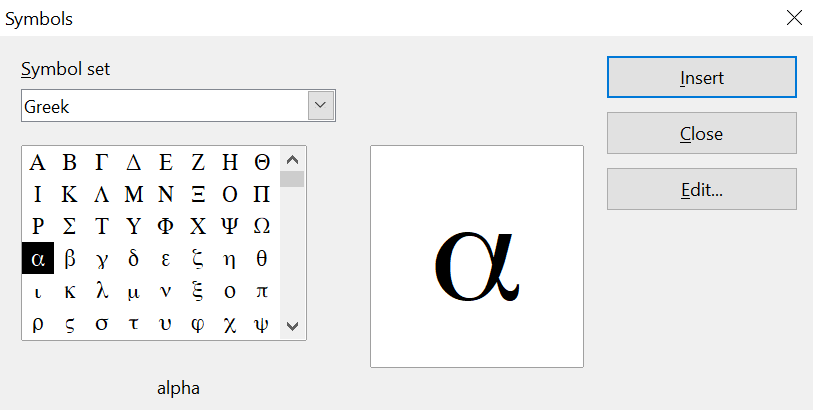Choose the lowercase theta symbol
813x410 pixels.
(262, 258)
